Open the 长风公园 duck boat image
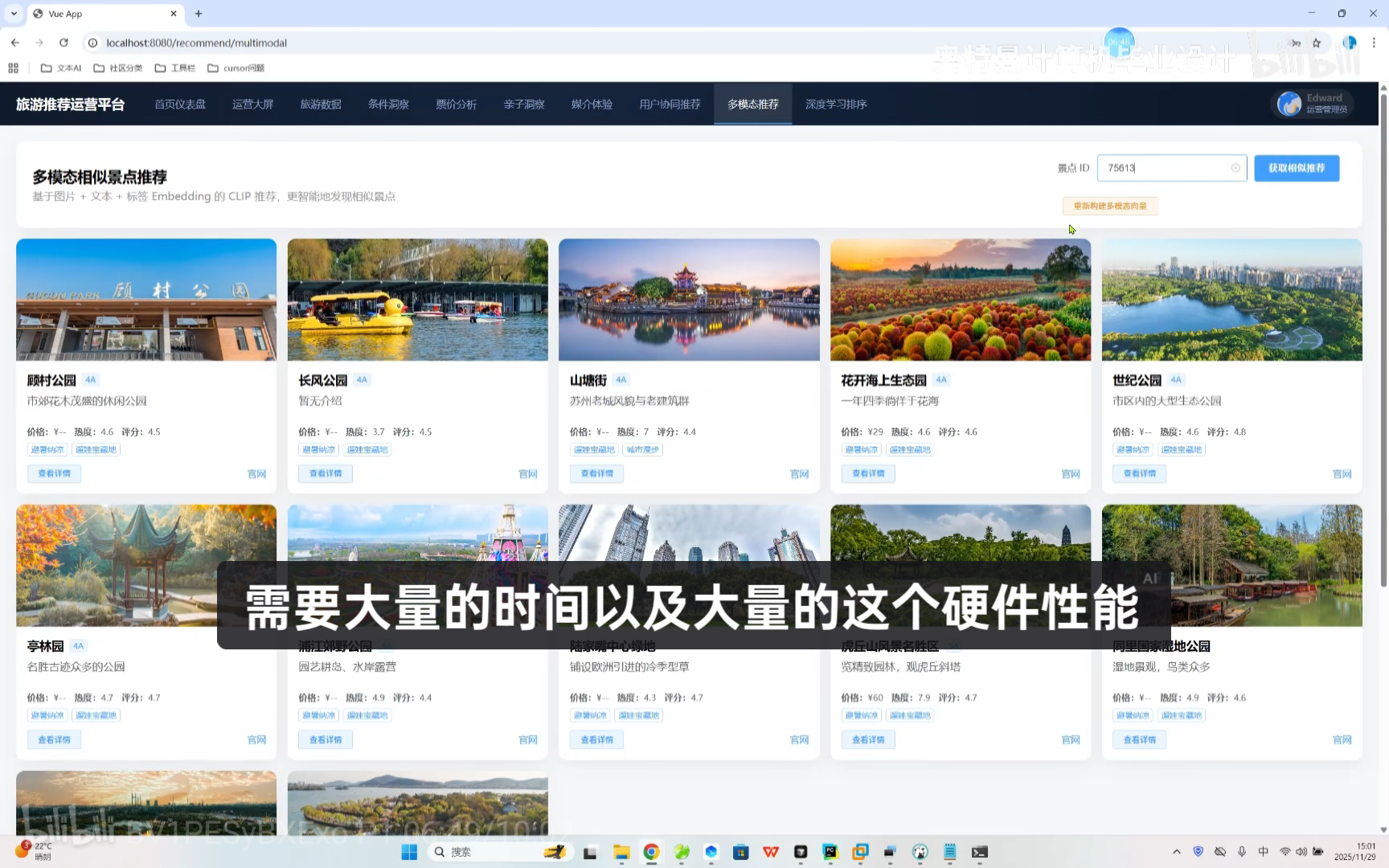The image size is (1389, 868). point(418,300)
